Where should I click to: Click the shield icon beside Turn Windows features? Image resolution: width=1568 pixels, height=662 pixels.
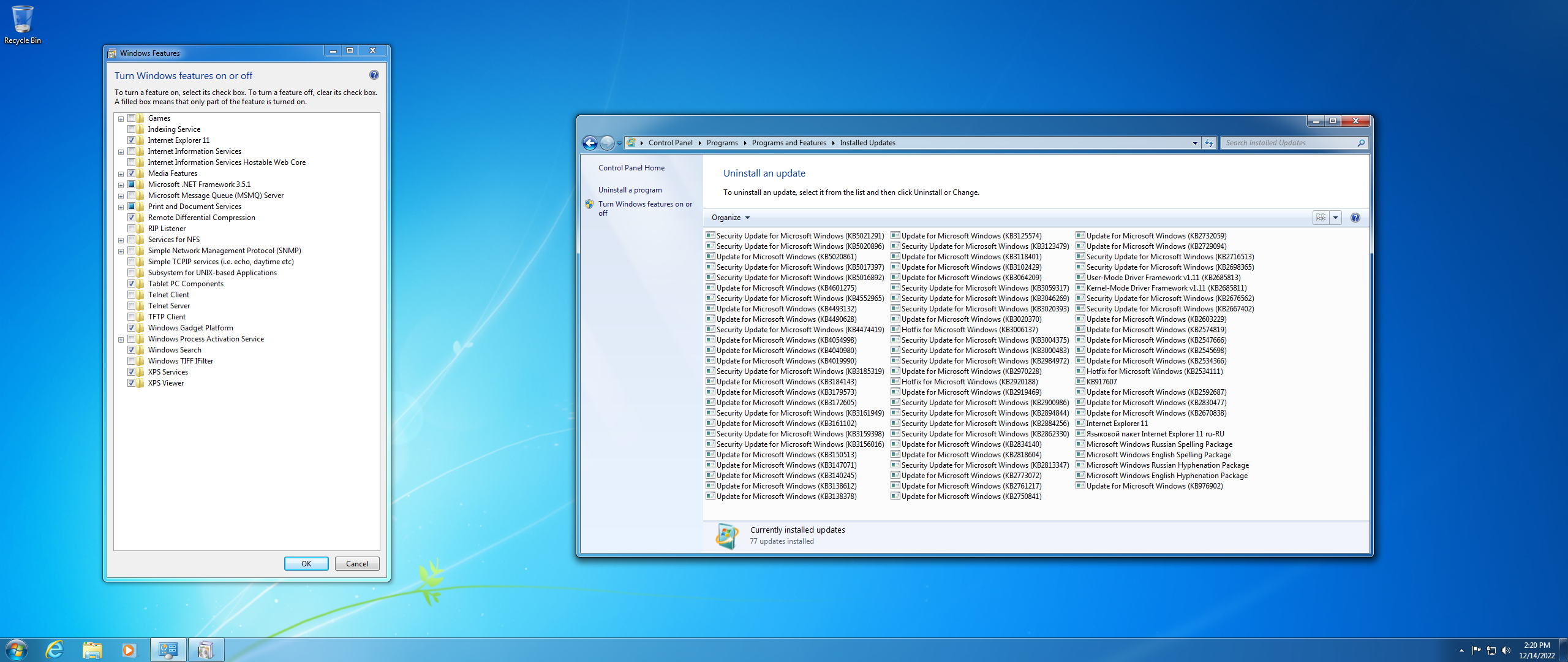[589, 204]
